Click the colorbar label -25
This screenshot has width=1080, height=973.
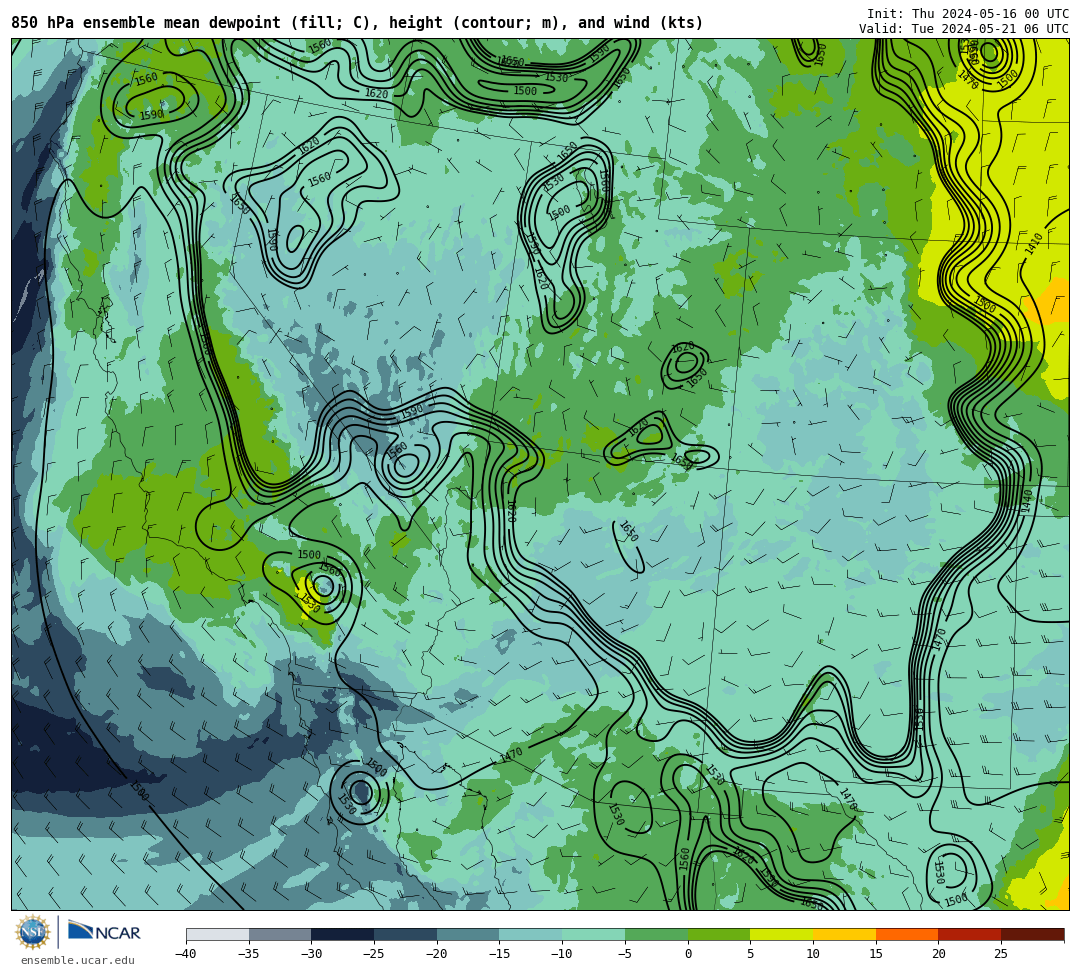[374, 954]
